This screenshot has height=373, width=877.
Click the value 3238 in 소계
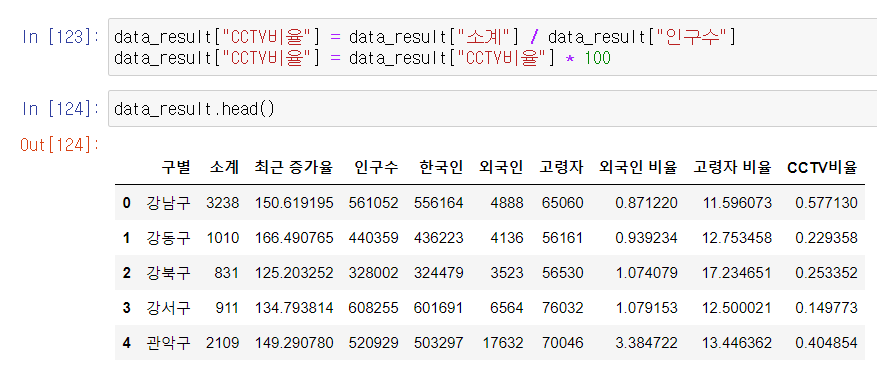(223, 203)
